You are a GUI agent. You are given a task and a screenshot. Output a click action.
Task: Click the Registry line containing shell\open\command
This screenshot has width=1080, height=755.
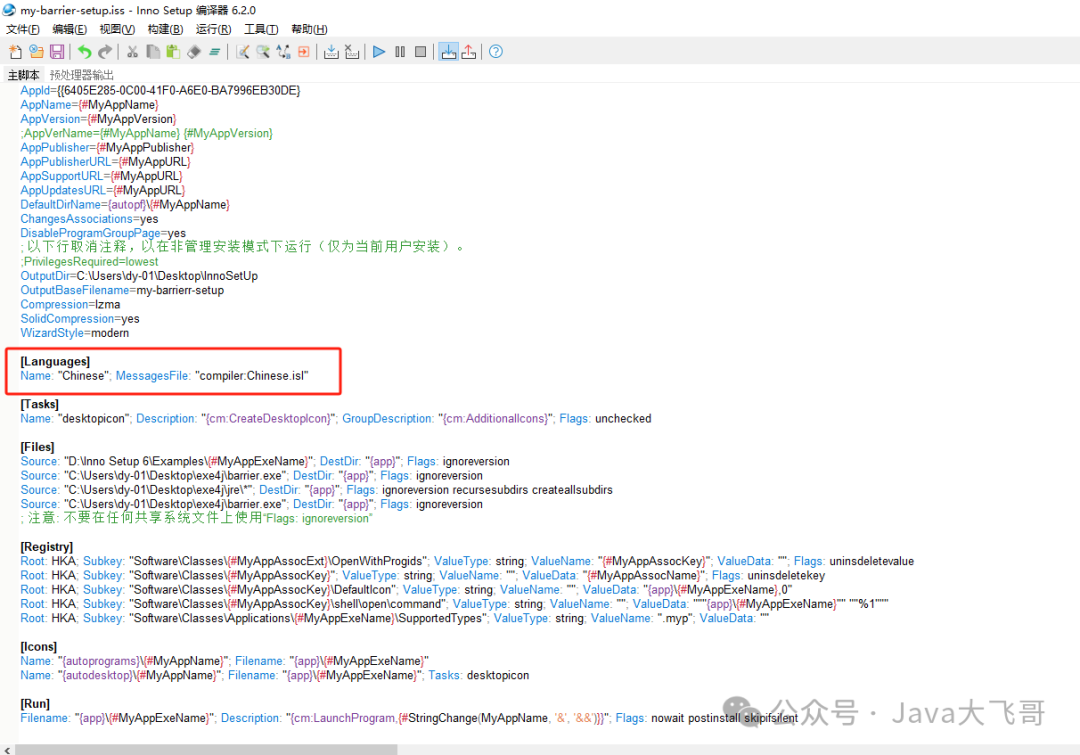point(455,603)
